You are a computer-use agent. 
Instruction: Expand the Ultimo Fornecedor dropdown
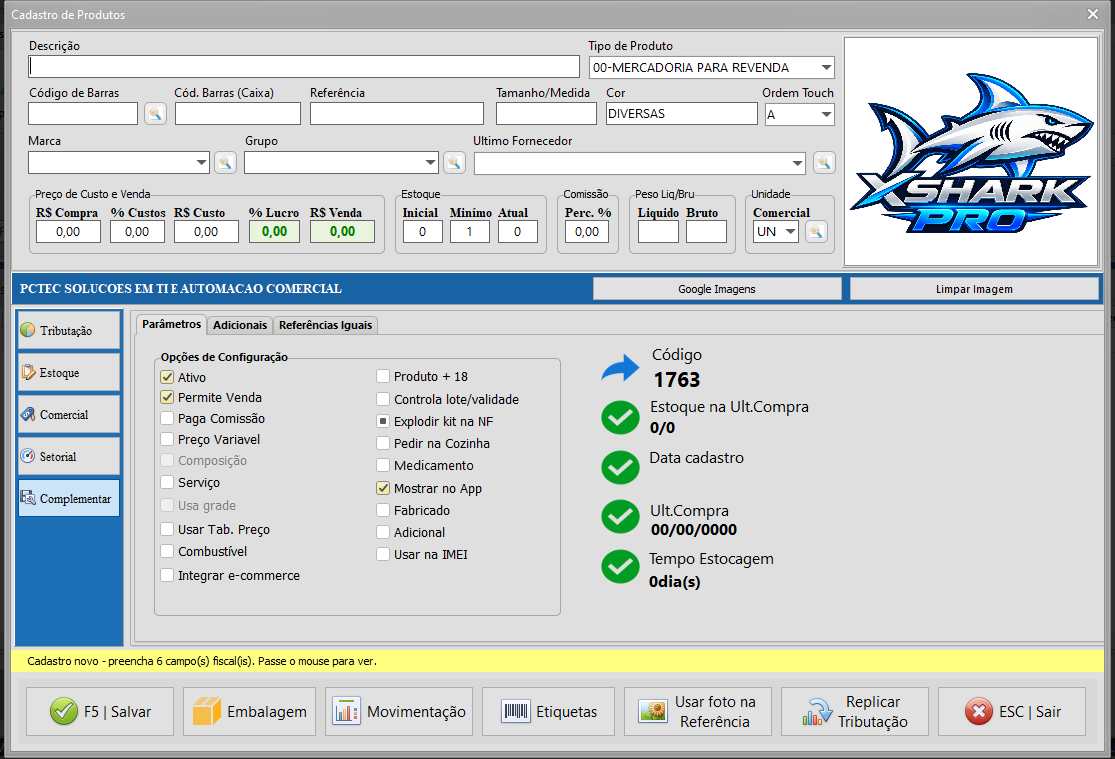click(797, 163)
